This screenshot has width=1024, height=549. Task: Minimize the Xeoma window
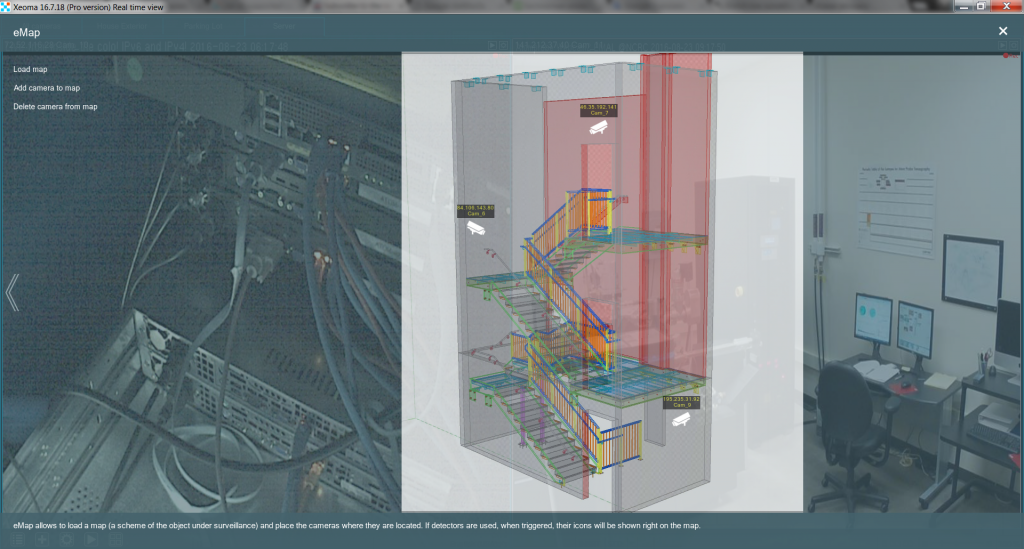(x=964, y=6)
